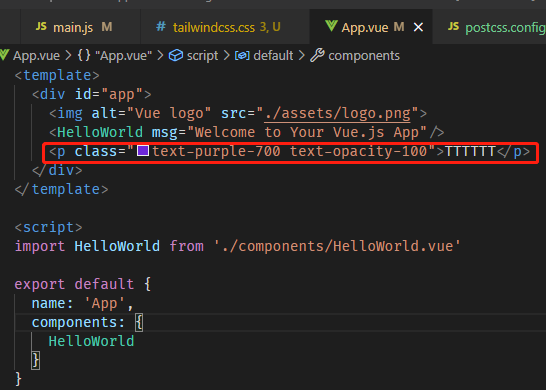546x390 pixels.
Task: Click the closing template tag
Action: (x=61, y=189)
